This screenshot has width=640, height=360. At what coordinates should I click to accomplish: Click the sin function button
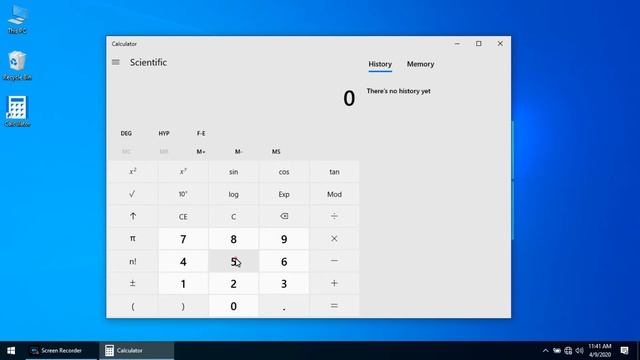233,172
